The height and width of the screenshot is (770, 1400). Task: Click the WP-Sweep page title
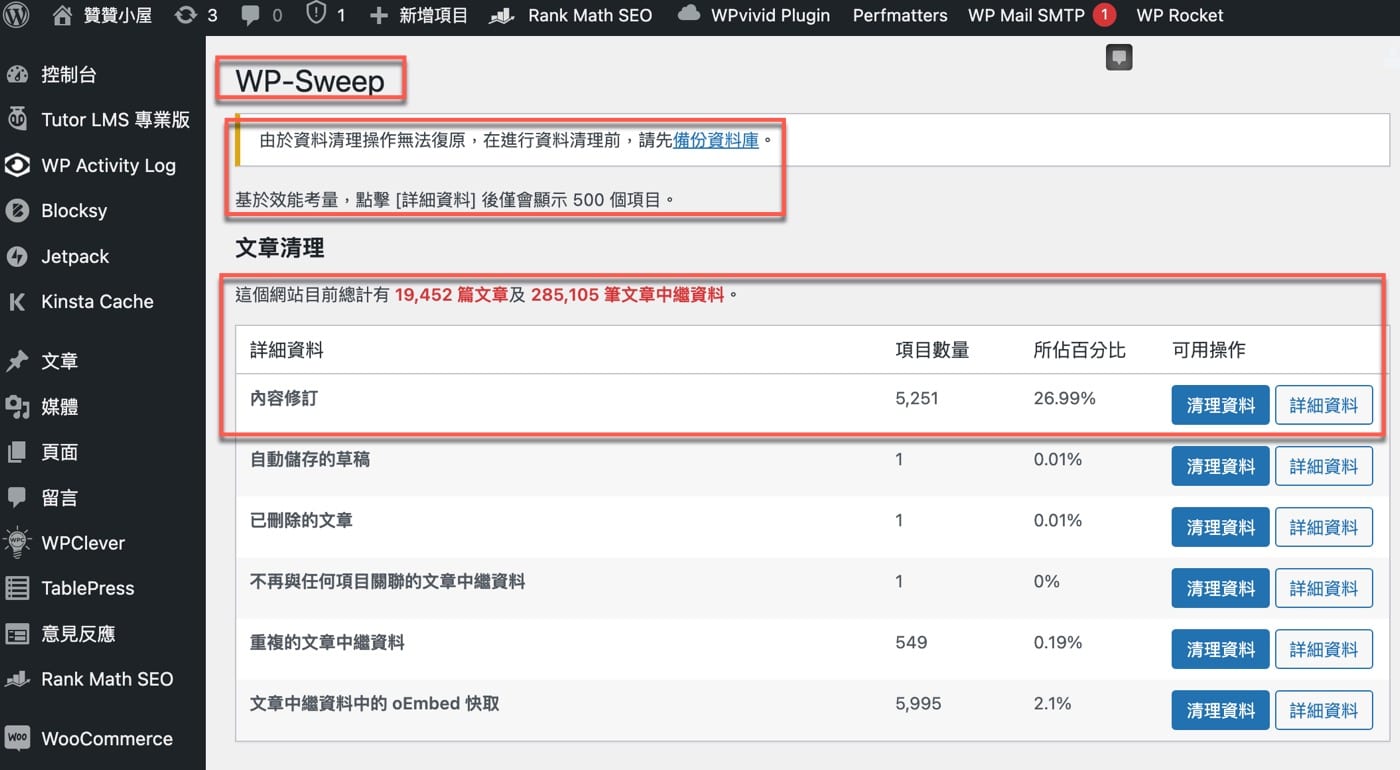click(310, 81)
